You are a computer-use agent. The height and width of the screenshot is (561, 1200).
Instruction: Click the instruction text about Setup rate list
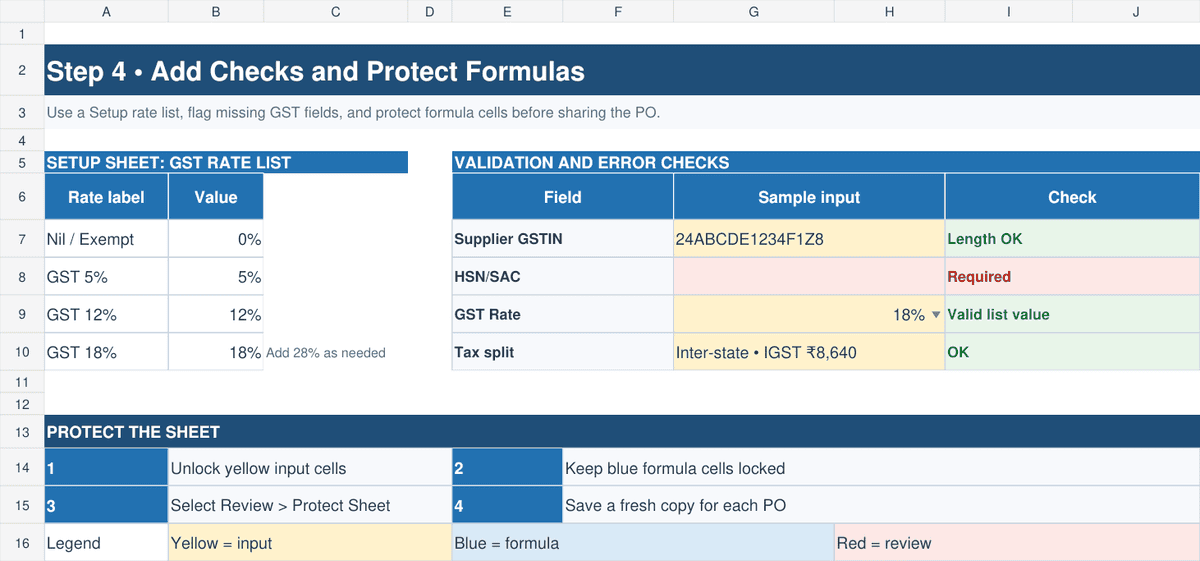(x=353, y=112)
